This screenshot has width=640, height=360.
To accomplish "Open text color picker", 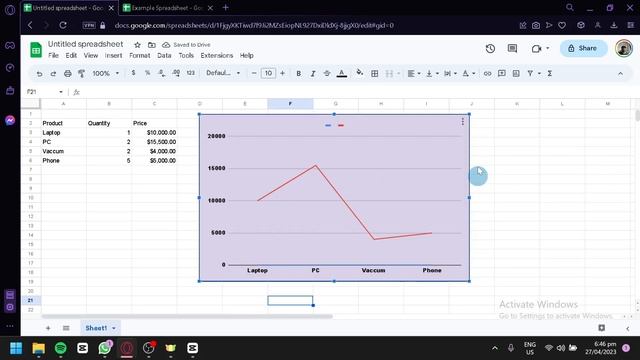I will pos(342,73).
